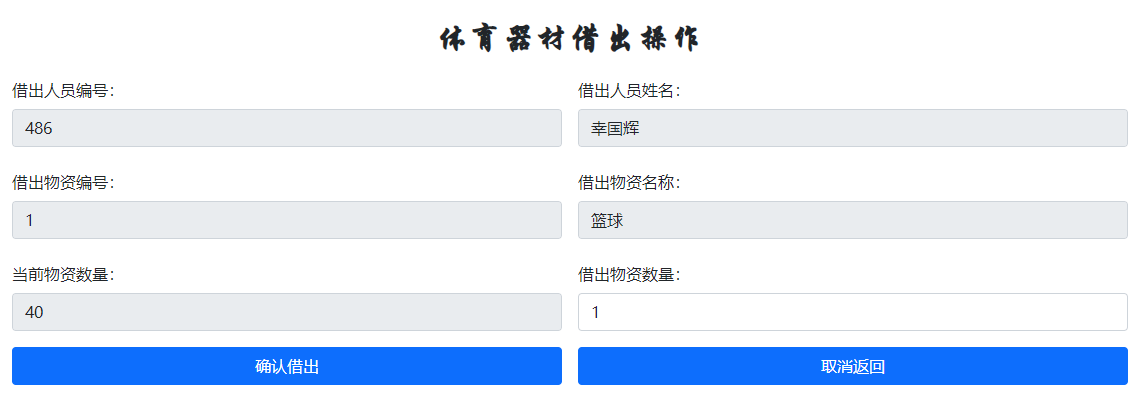Click the 取消返回 button

pyautogui.click(x=853, y=366)
